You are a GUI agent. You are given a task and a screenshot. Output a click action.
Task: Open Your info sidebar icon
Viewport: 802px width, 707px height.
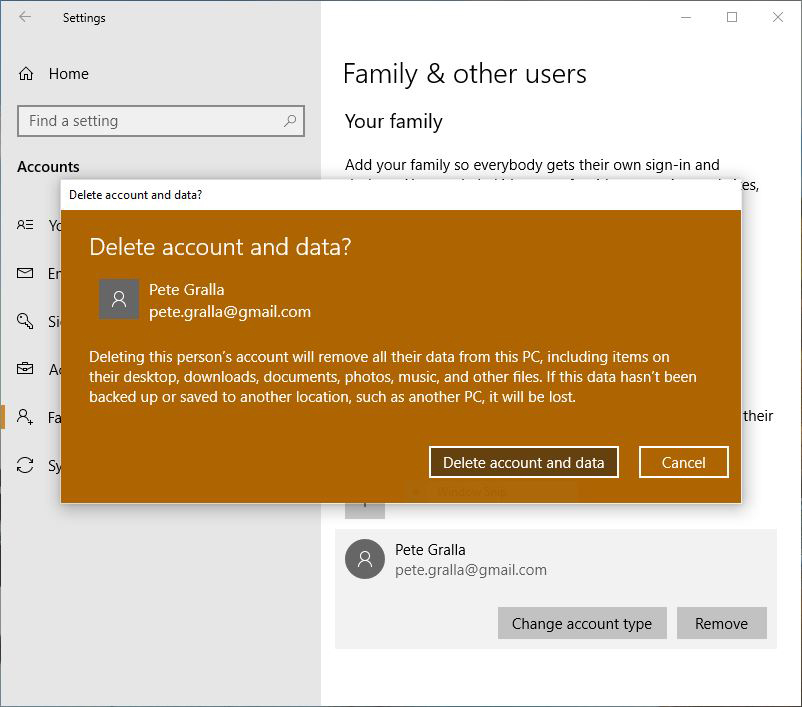[x=25, y=225]
